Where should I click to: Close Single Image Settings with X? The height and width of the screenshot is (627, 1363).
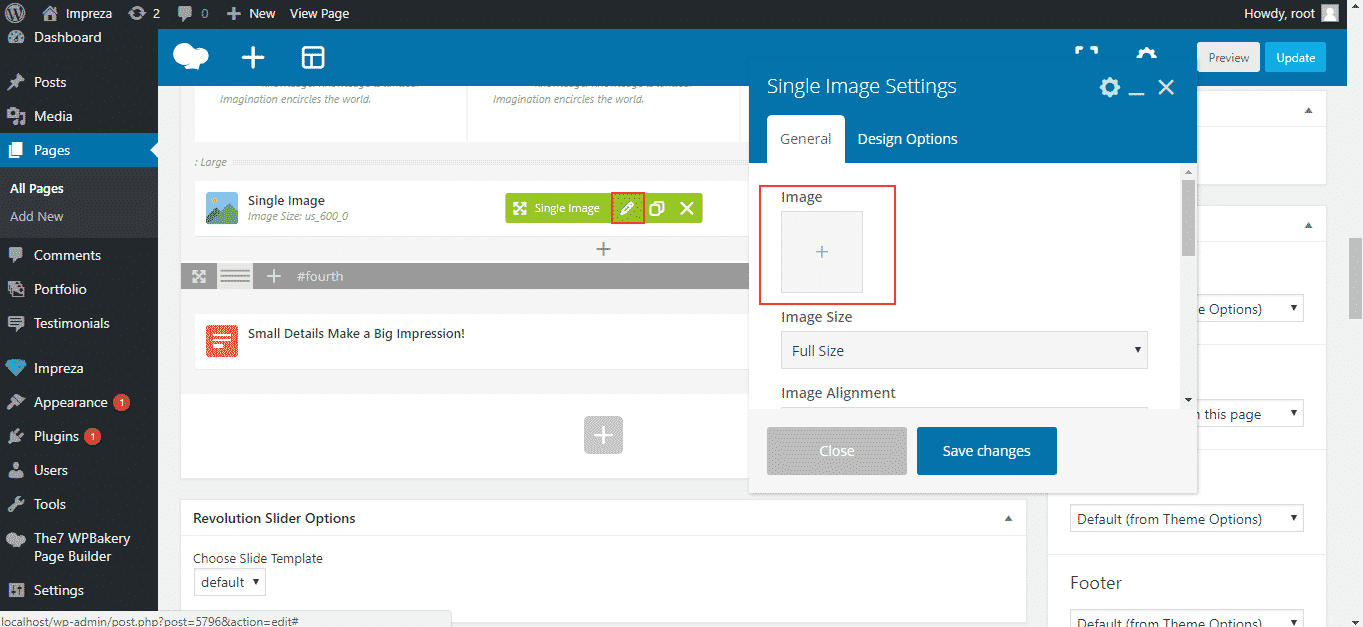pyautogui.click(x=1166, y=87)
